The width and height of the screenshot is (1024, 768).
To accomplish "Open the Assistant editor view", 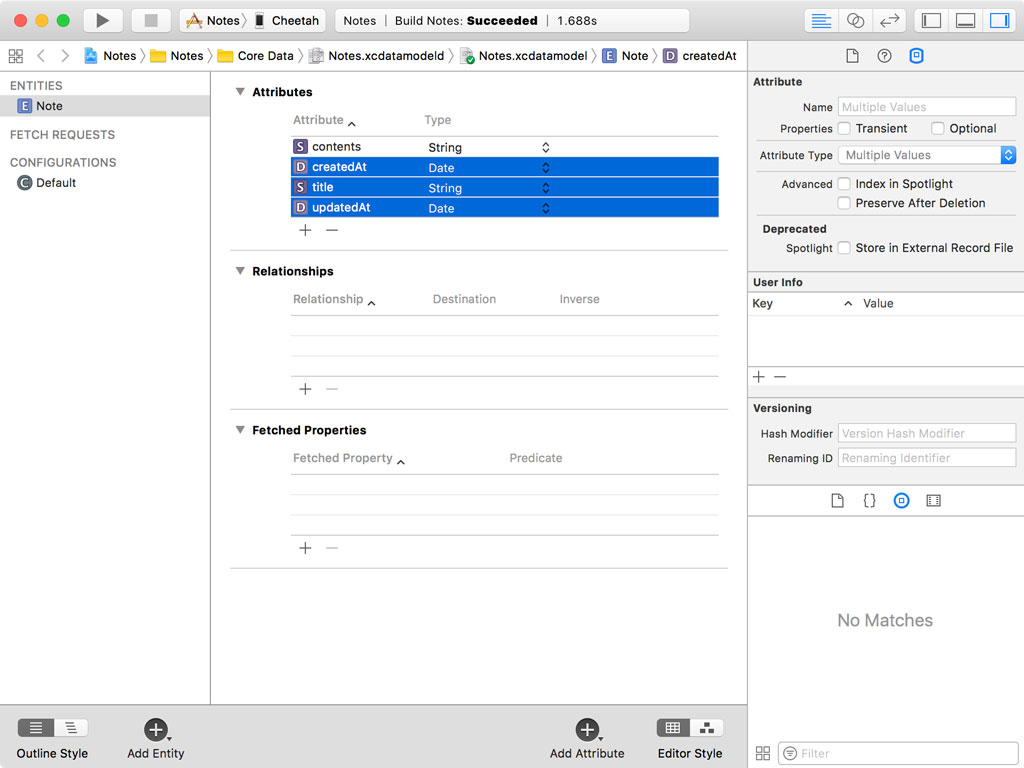I will (x=855, y=20).
